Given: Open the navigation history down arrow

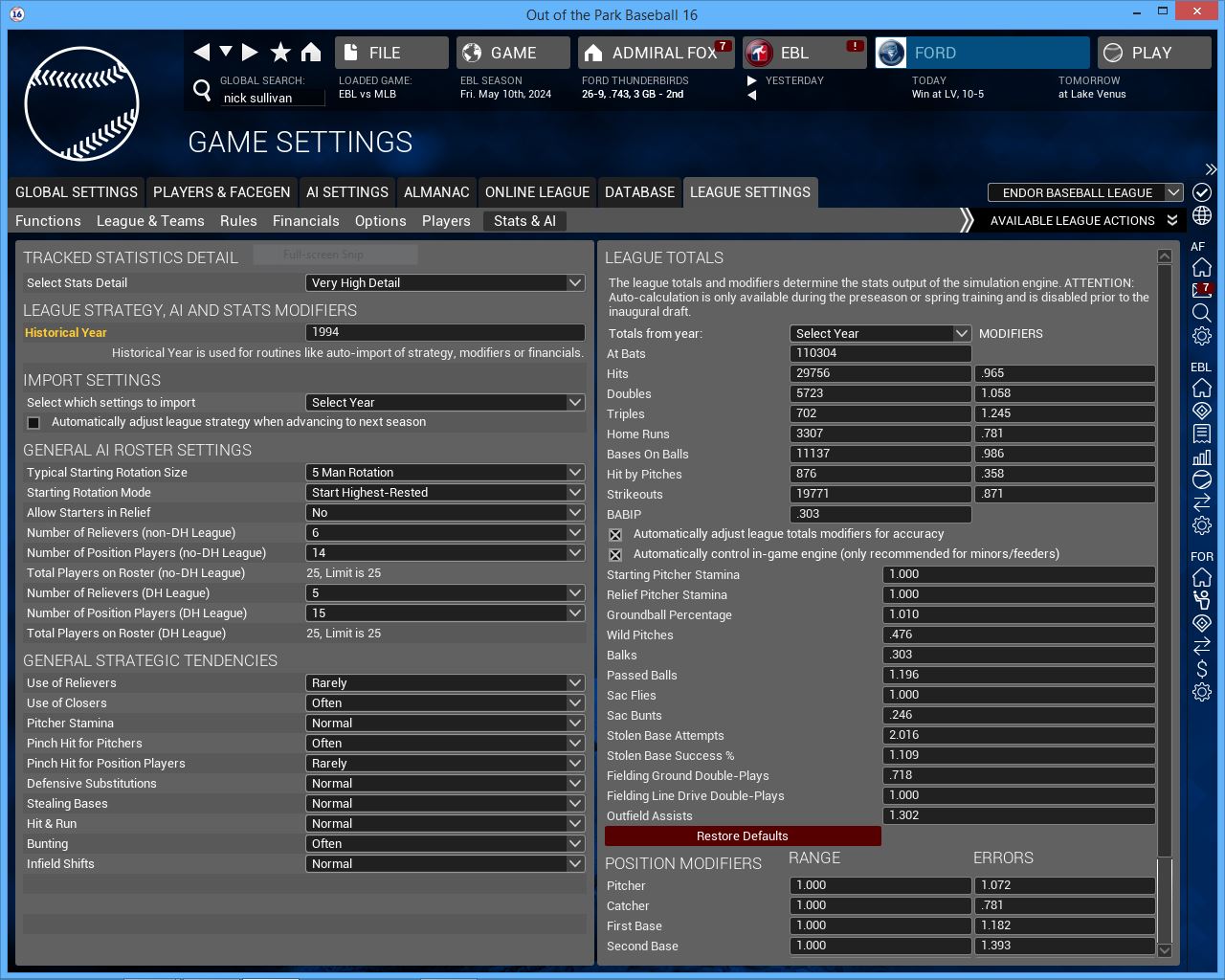Looking at the screenshot, I should 226,51.
